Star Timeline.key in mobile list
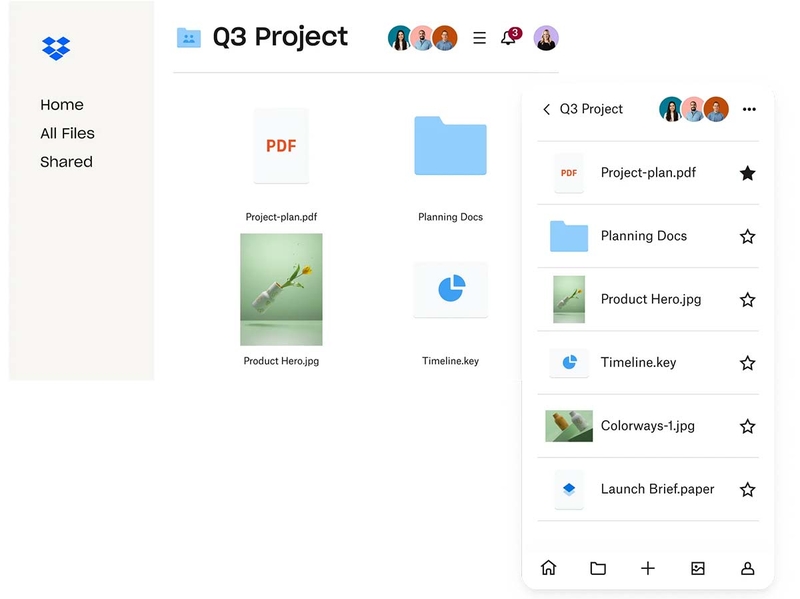Image resolution: width=800 pixels, height=599 pixels. point(747,363)
